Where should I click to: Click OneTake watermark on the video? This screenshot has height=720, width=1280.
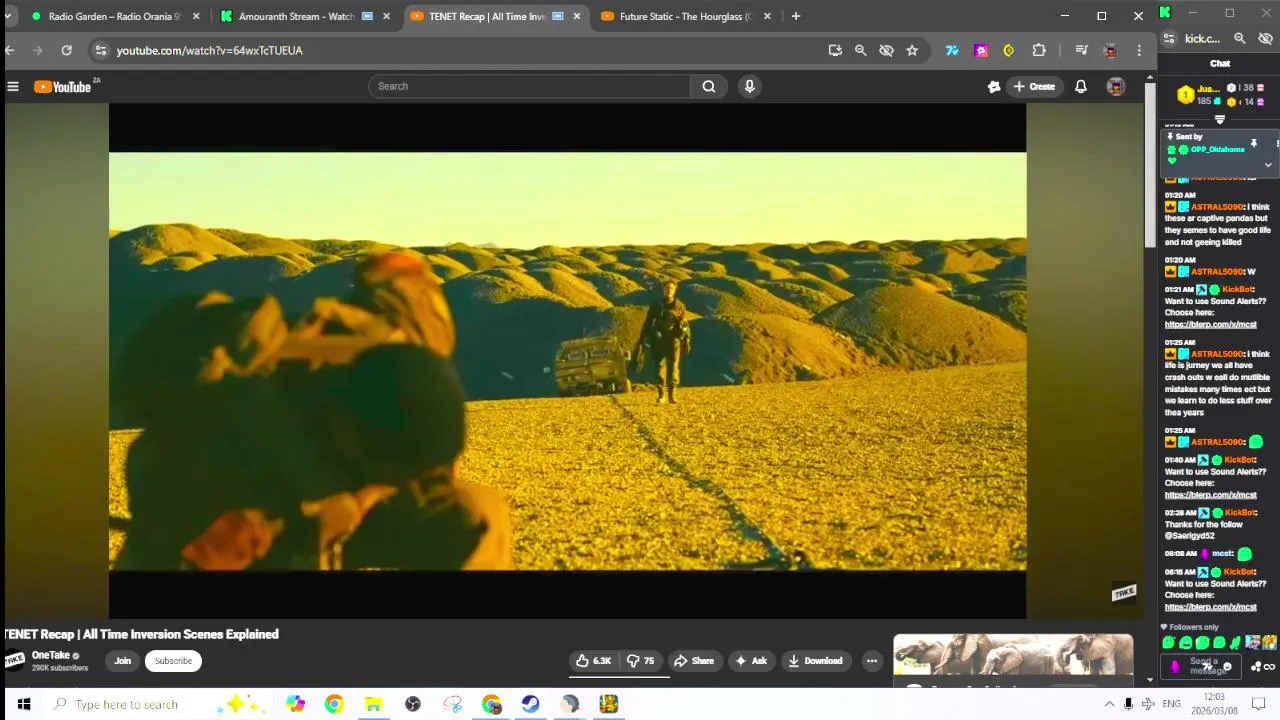point(1124,593)
